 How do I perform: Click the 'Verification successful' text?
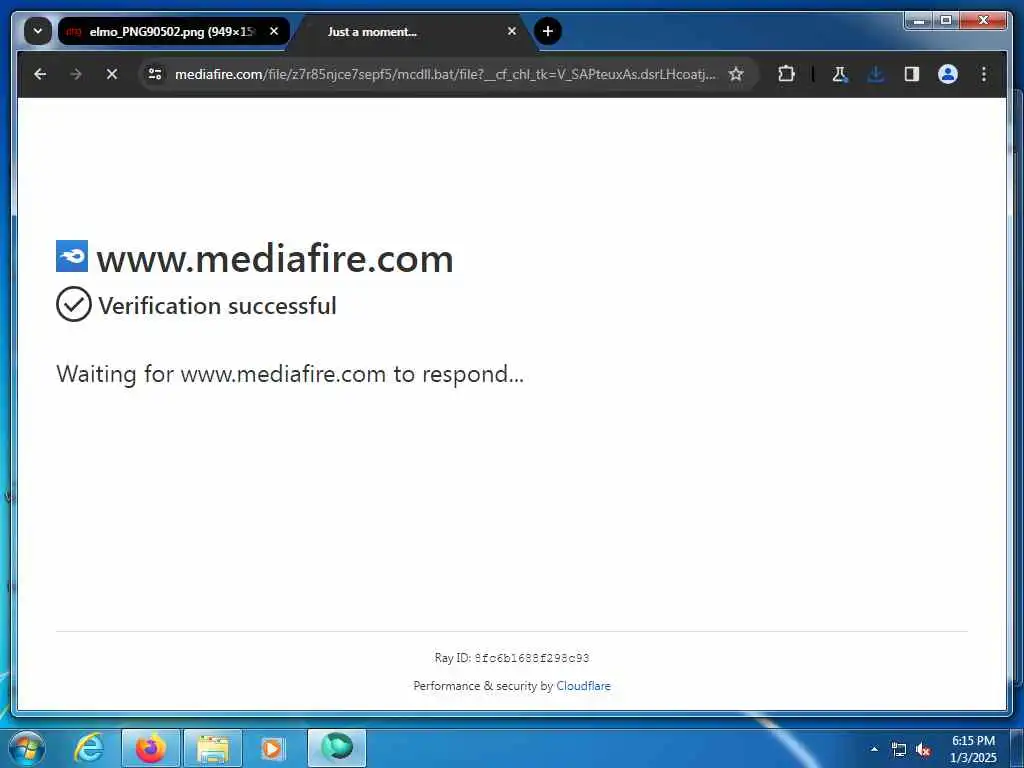coord(217,306)
